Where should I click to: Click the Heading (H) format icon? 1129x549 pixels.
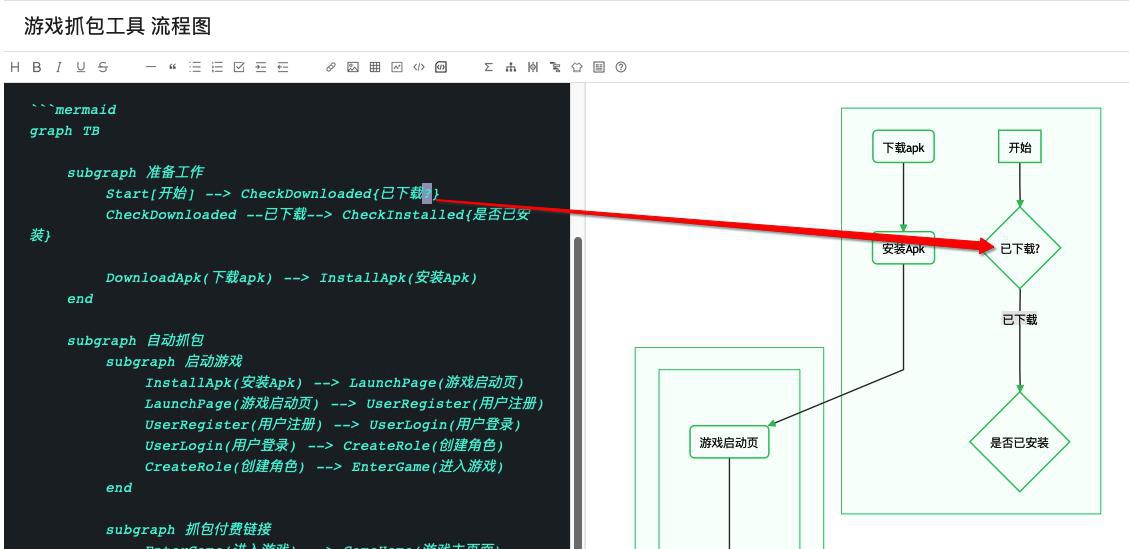point(15,67)
